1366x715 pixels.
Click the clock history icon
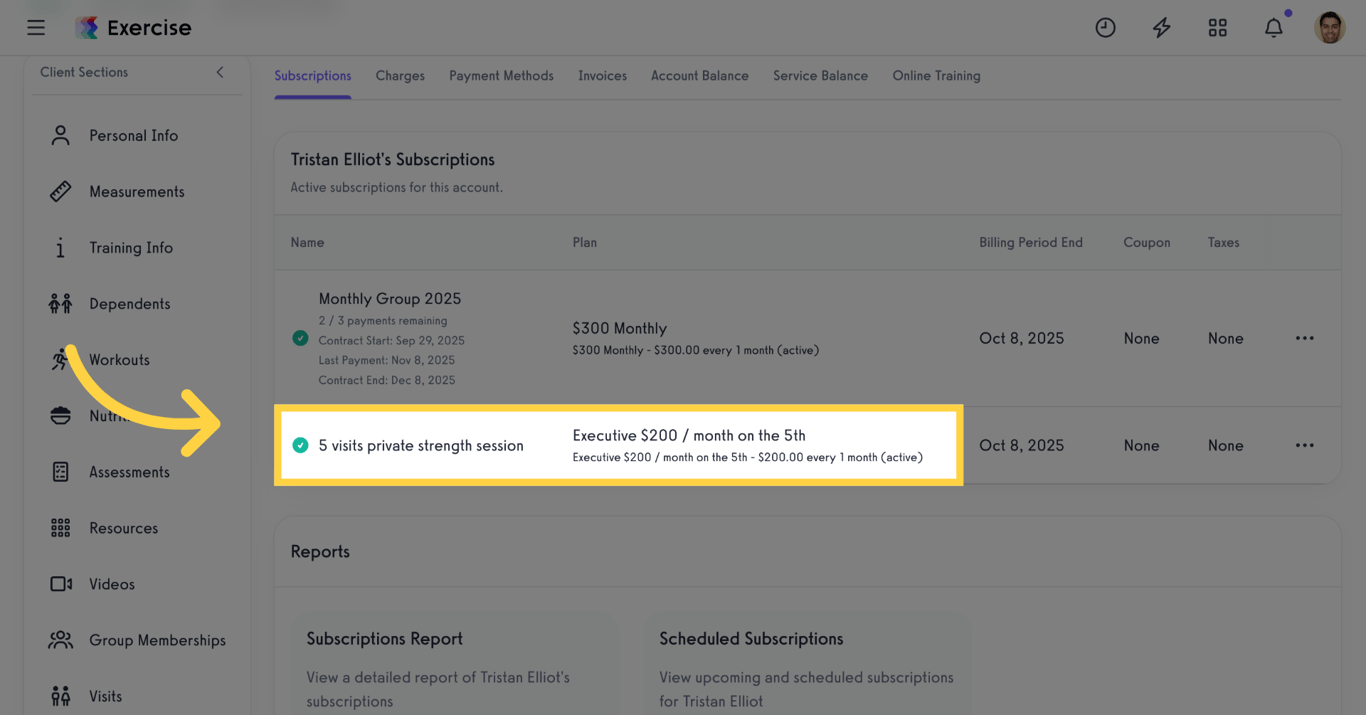pos(1105,28)
